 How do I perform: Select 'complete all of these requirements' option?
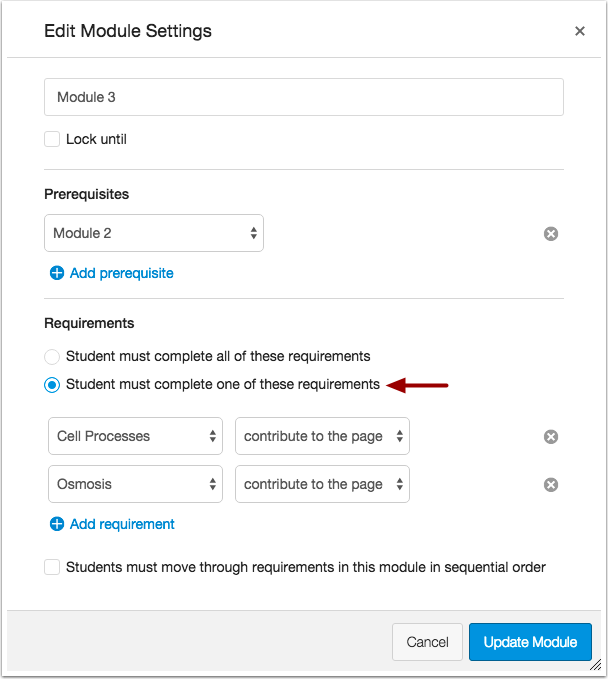(x=52, y=356)
